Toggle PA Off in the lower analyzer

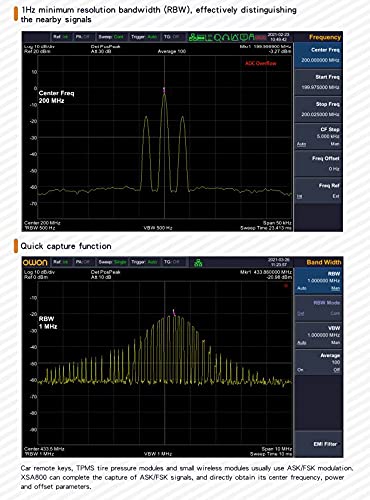(83, 262)
